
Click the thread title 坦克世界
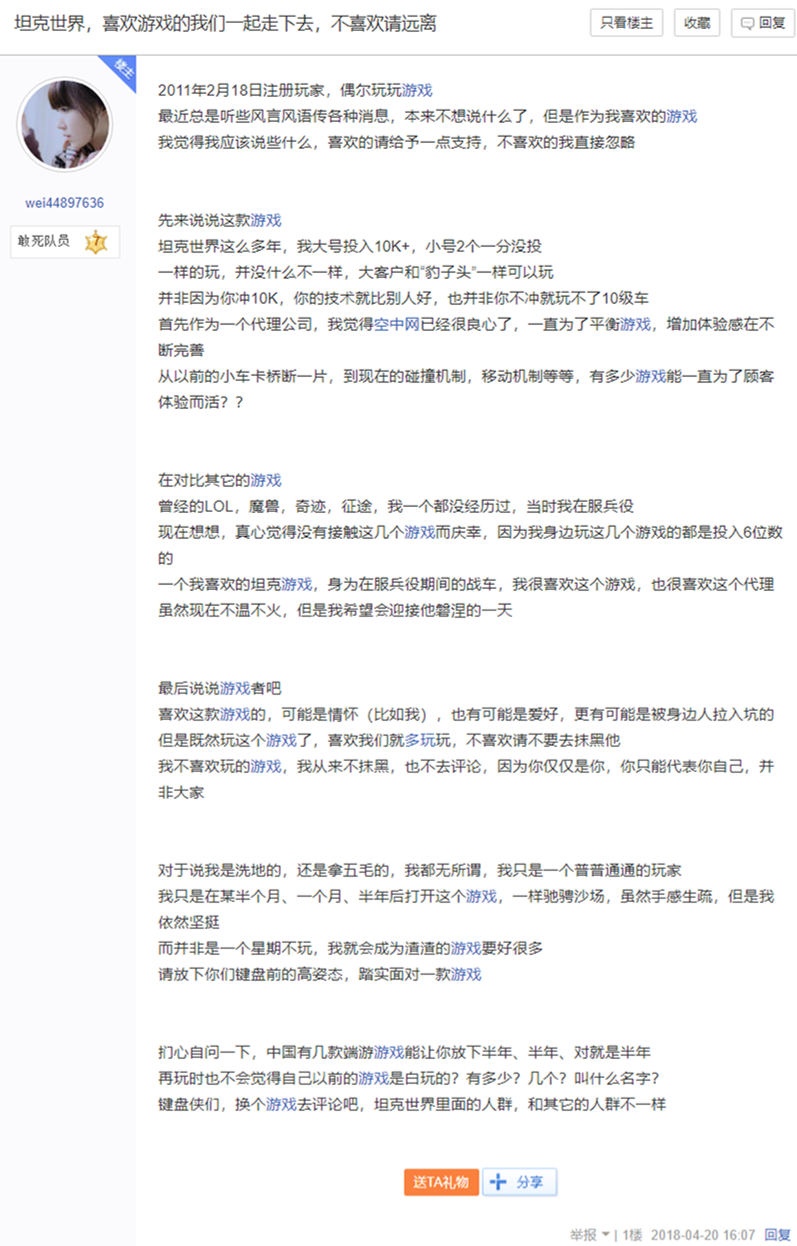click(225, 23)
